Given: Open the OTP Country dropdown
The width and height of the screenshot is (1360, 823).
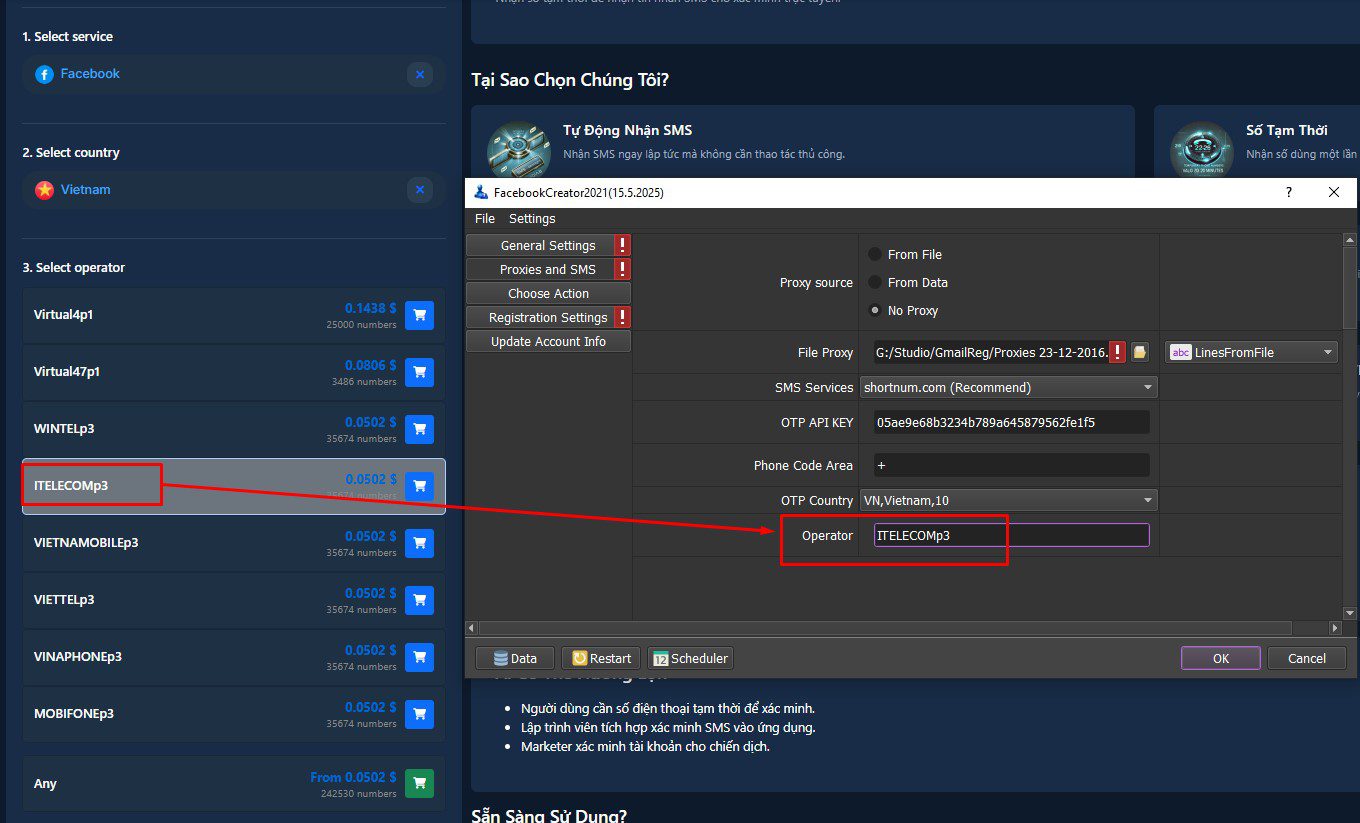Looking at the screenshot, I should (x=1008, y=500).
